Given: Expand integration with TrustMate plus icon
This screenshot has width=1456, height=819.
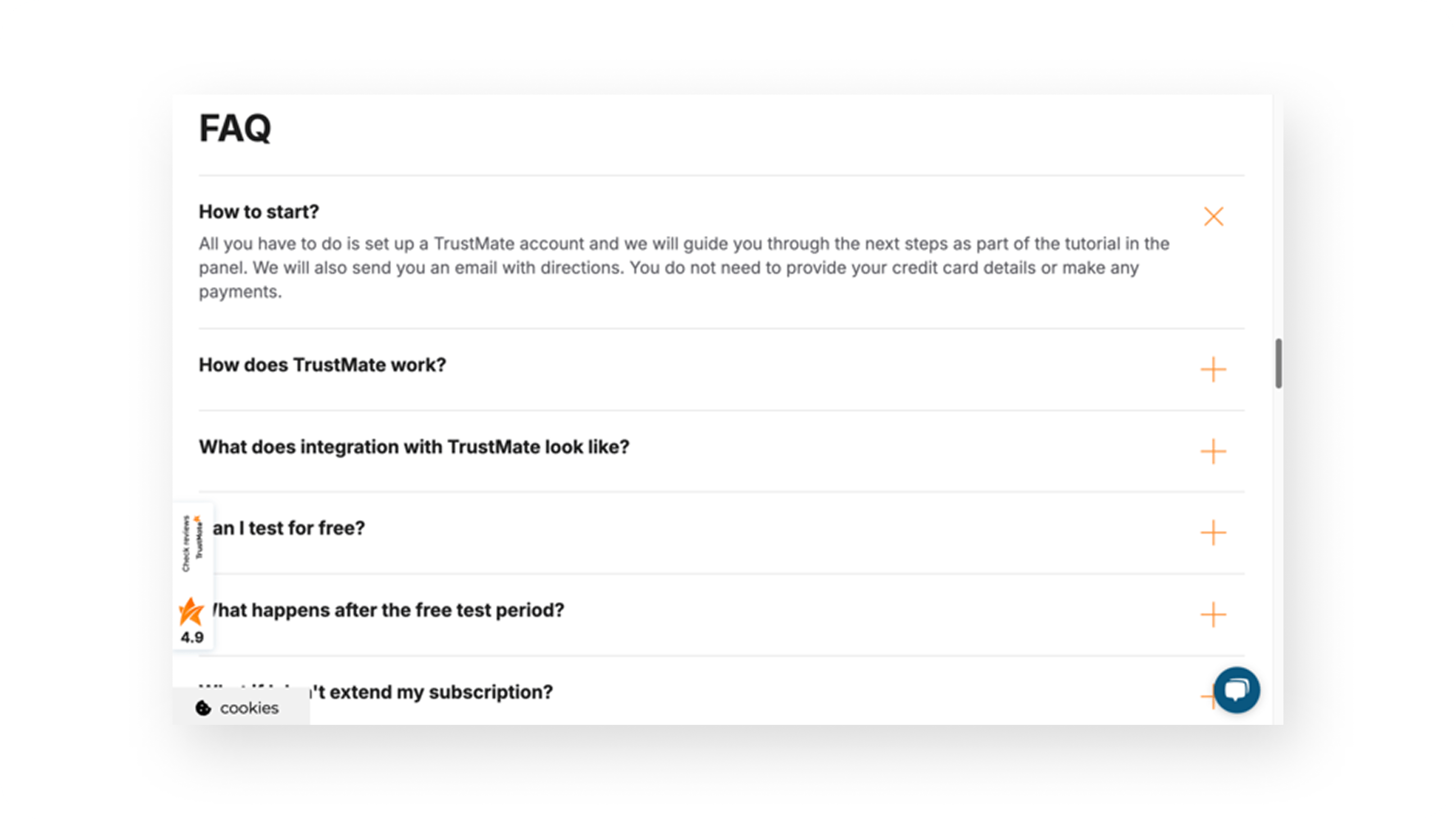Looking at the screenshot, I should point(1213,451).
